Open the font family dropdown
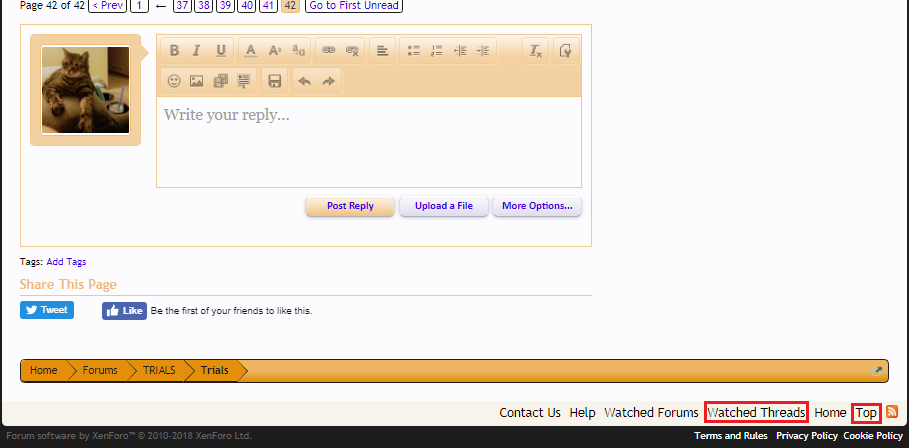Image resolution: width=909 pixels, height=448 pixels. tap(298, 50)
